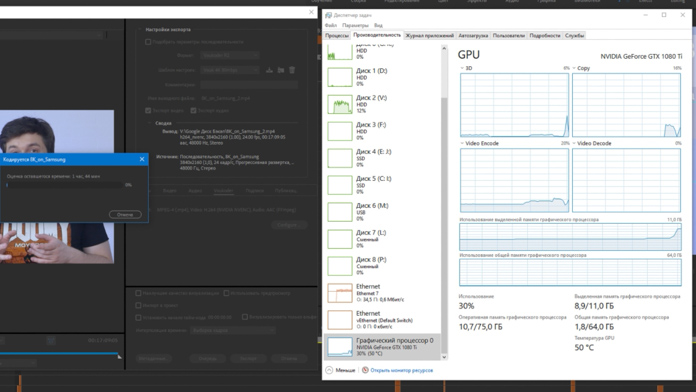Screen dimensions: 696x392
Task: Open the Файл menu in Task Manager
Action: [331, 25]
